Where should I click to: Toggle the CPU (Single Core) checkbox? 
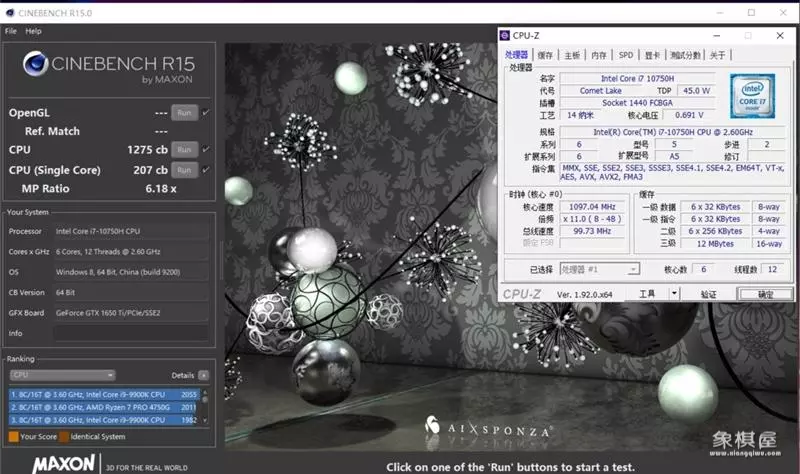pos(206,169)
